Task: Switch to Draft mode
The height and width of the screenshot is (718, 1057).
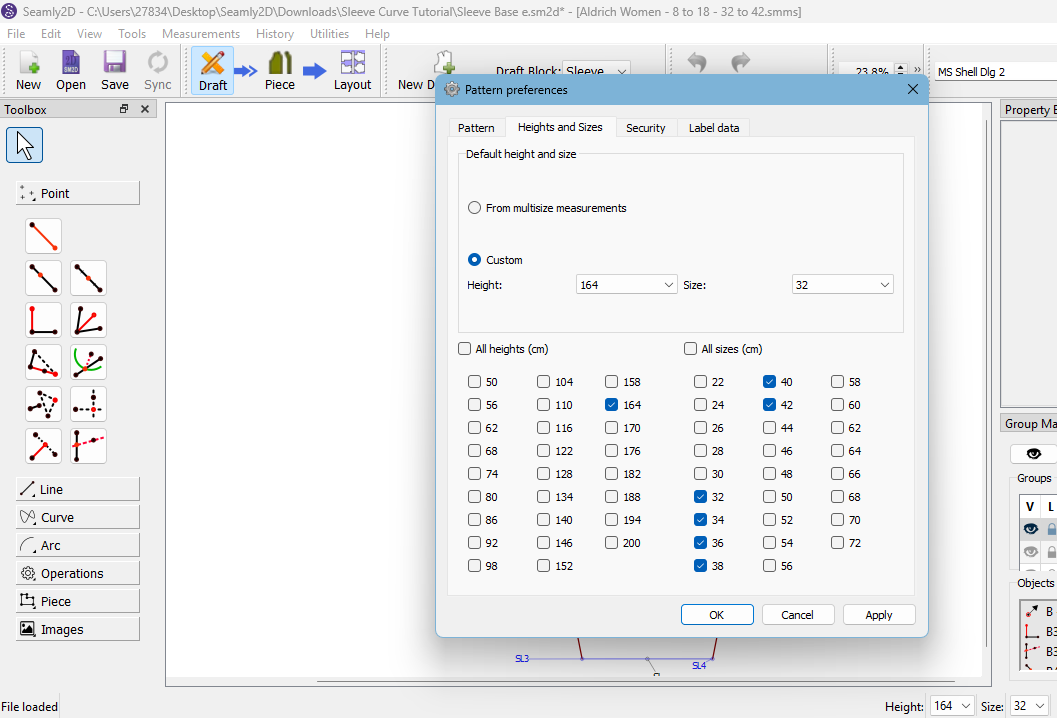Action: (212, 71)
